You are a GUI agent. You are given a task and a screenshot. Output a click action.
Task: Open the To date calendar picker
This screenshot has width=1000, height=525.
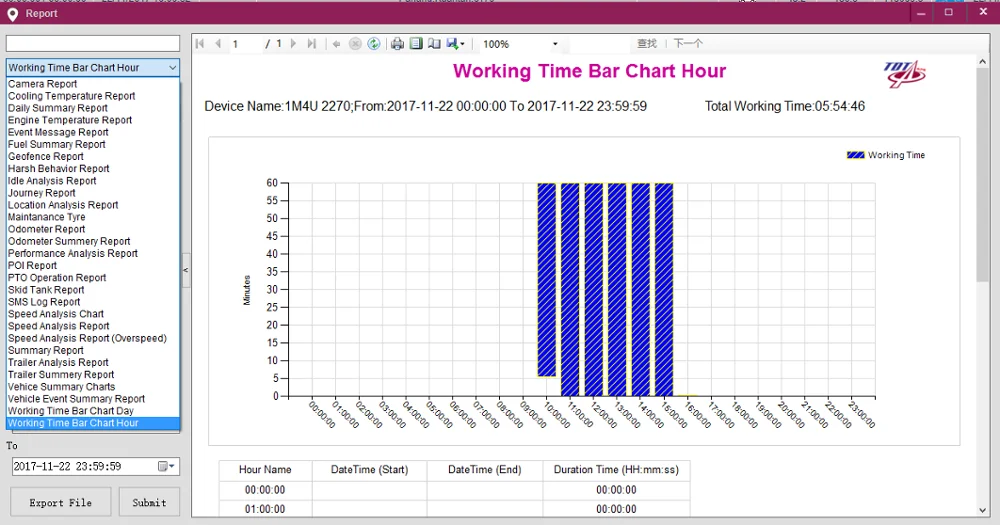tap(166, 466)
